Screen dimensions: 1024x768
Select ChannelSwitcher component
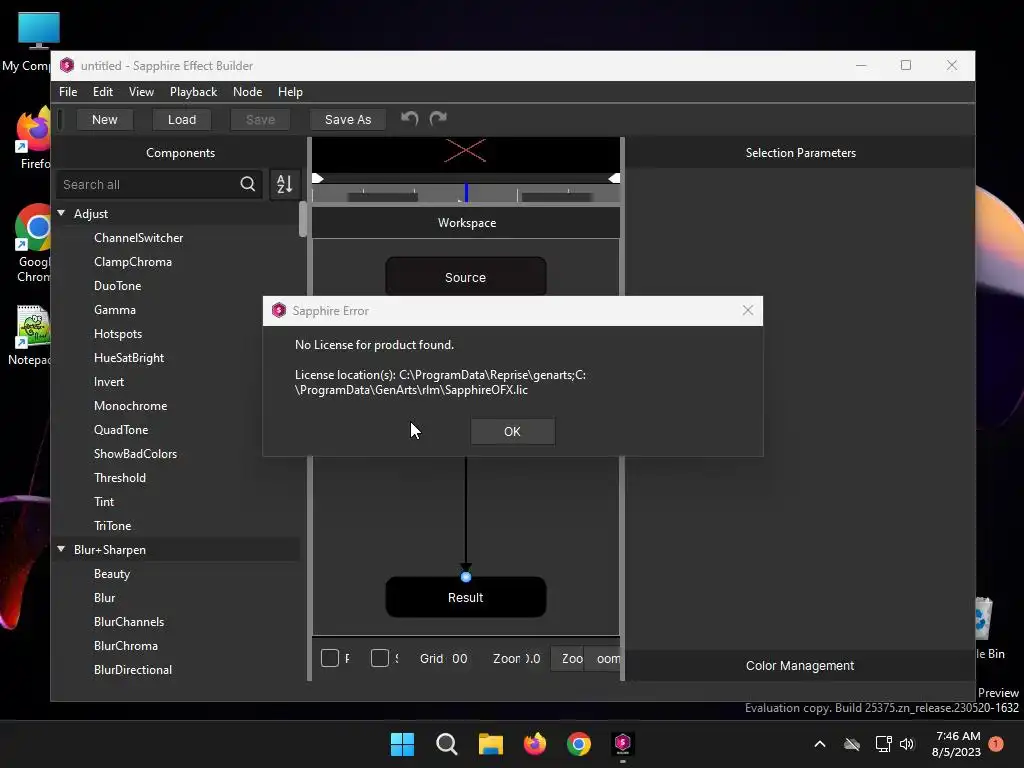tap(138, 238)
